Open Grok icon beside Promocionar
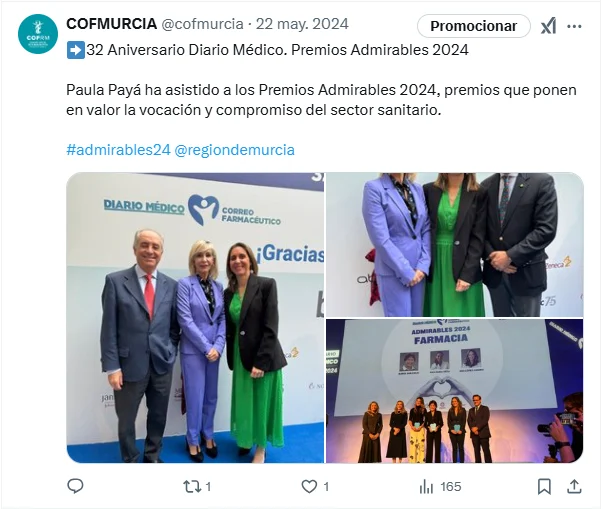603x509 pixels. click(548, 26)
